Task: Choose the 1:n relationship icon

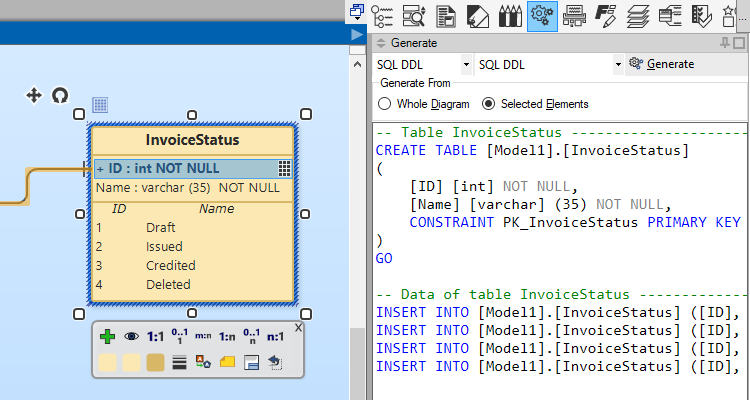Action: click(227, 338)
